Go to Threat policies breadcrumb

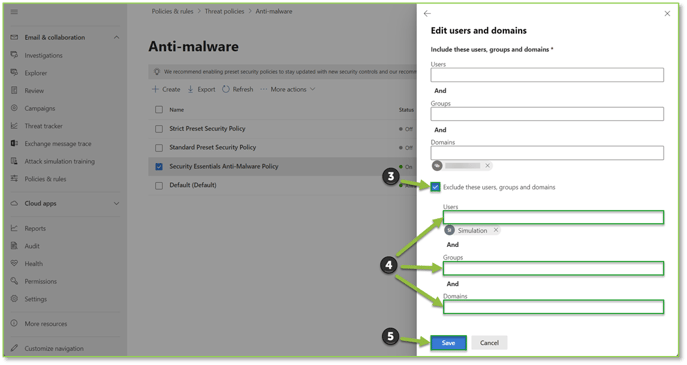(224, 11)
